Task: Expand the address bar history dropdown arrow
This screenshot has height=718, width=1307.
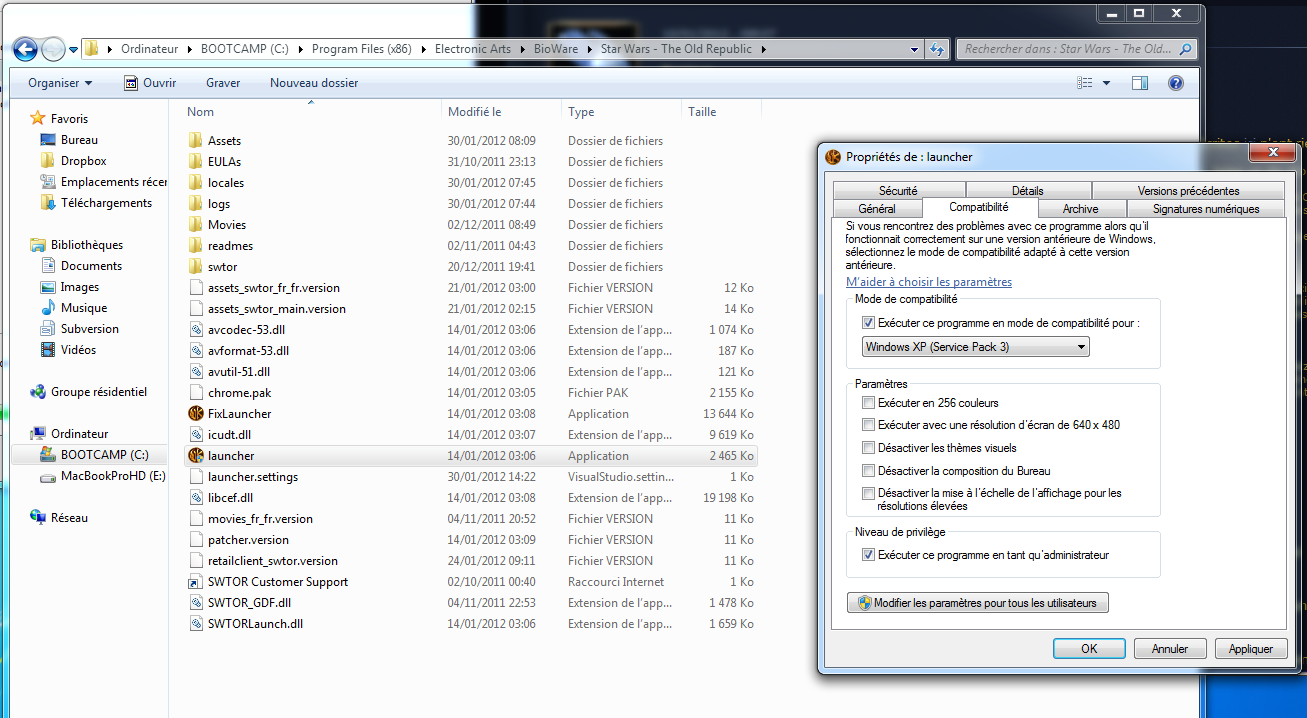Action: click(x=915, y=49)
